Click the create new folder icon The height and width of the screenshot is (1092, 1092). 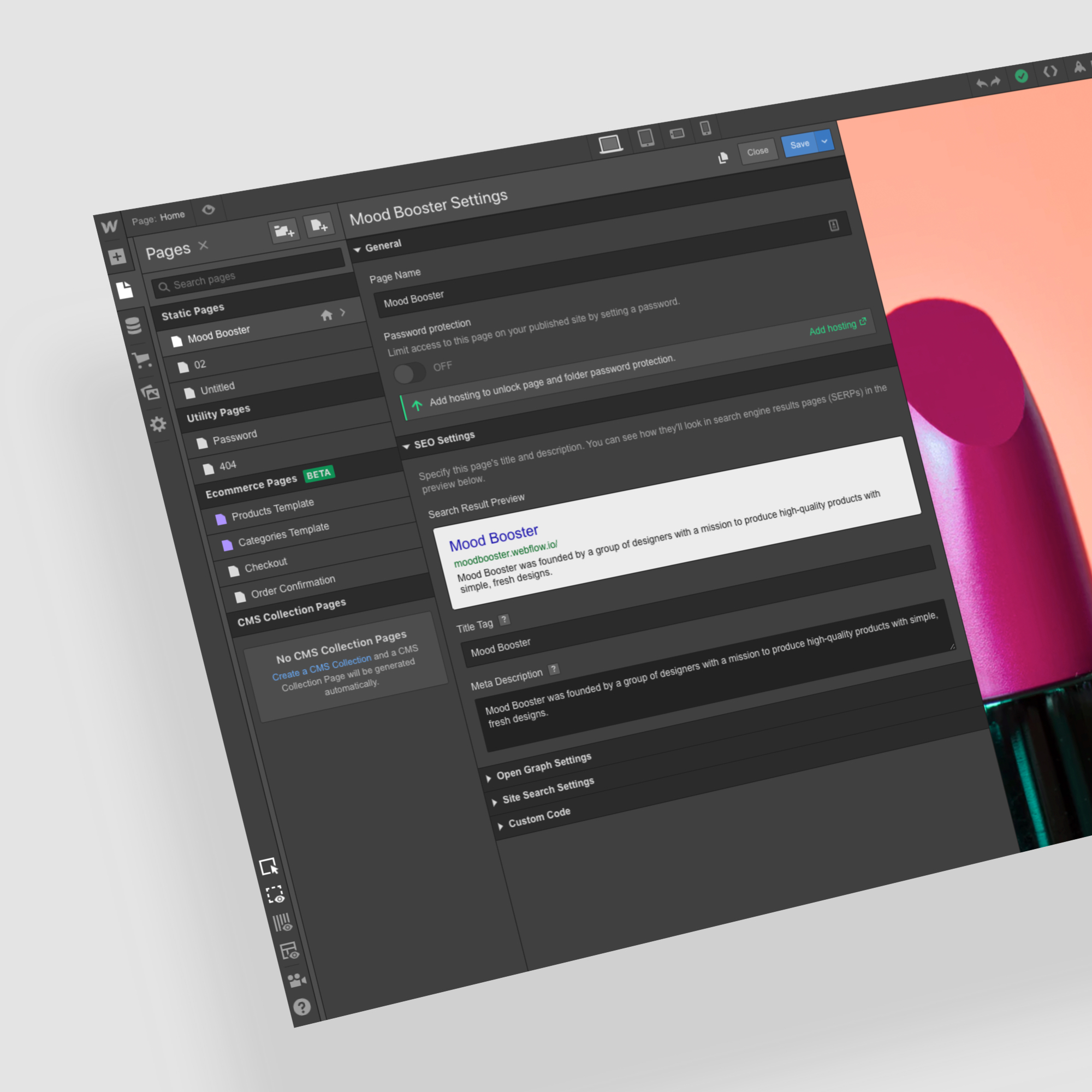[x=284, y=230]
